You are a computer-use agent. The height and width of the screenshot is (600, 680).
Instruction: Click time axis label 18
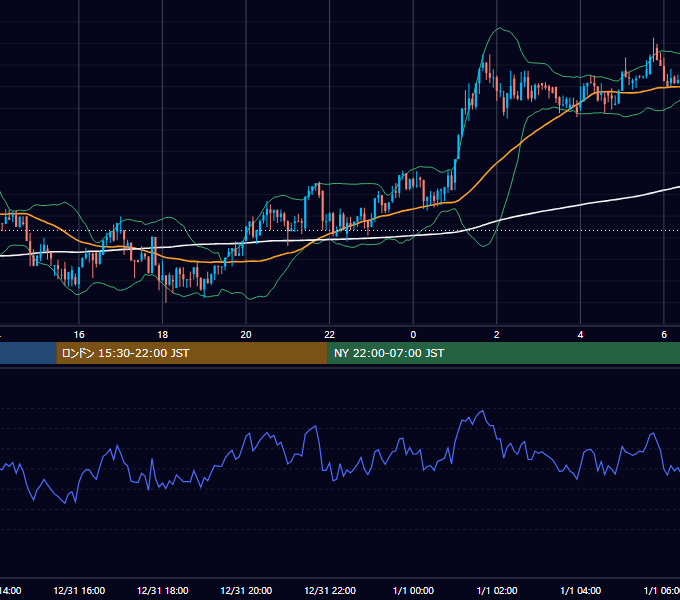pyautogui.click(x=163, y=335)
